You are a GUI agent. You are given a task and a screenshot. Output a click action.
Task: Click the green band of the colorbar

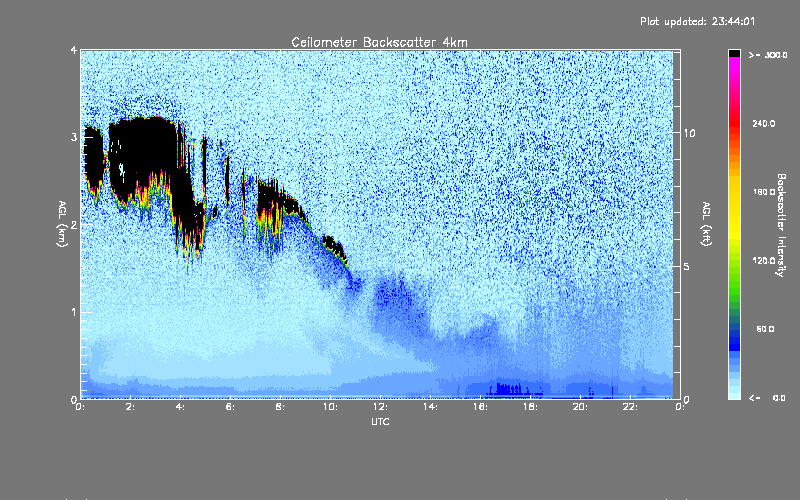pos(734,281)
